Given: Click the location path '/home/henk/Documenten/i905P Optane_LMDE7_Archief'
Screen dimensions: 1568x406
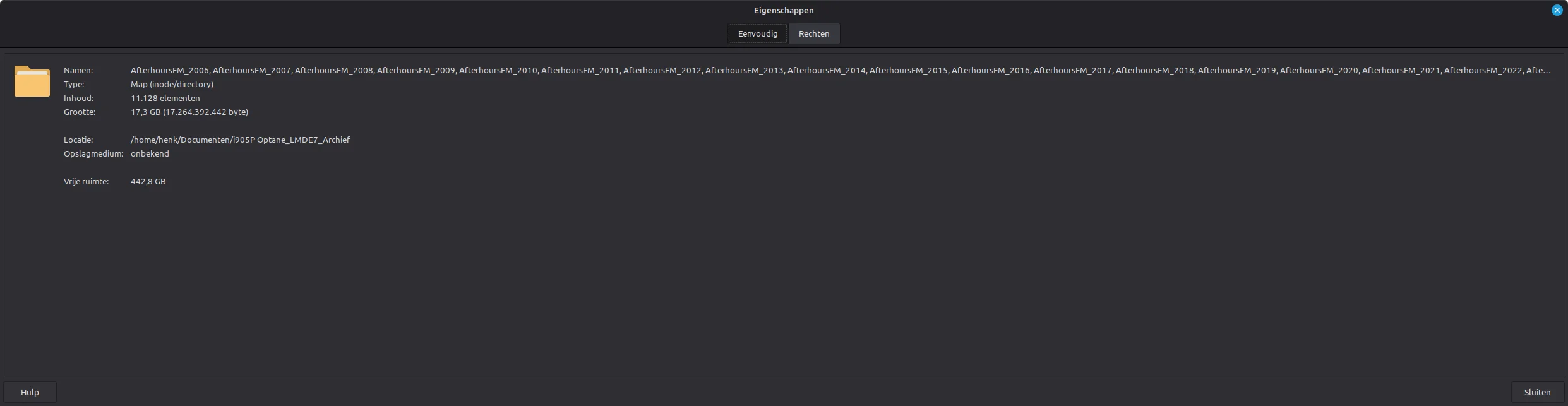Looking at the screenshot, I should coord(240,140).
